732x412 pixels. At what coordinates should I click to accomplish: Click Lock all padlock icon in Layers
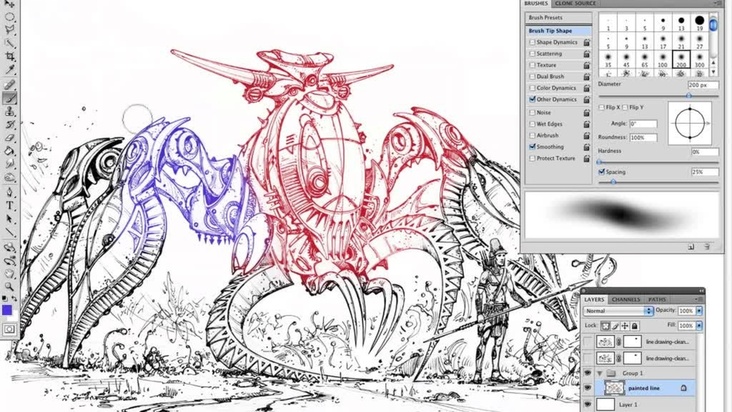click(x=634, y=326)
